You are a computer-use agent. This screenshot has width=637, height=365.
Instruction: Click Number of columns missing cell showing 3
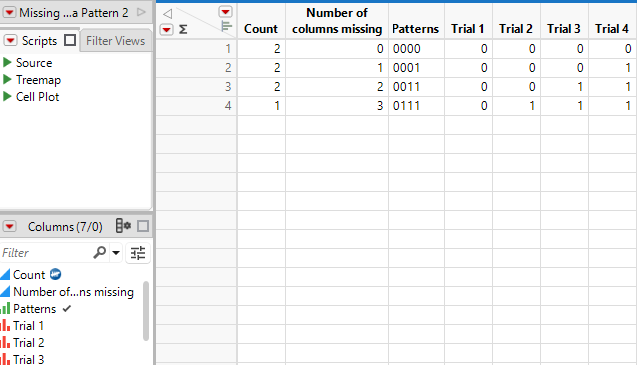[x=337, y=106]
